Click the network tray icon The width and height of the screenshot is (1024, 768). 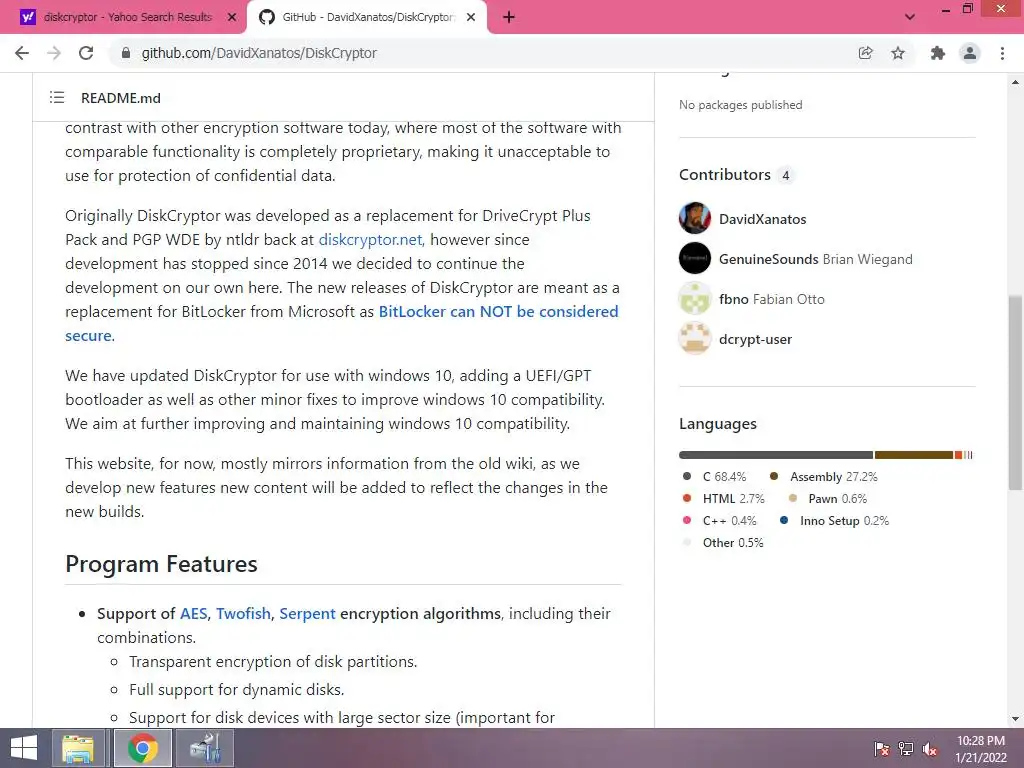pyautogui.click(x=906, y=749)
